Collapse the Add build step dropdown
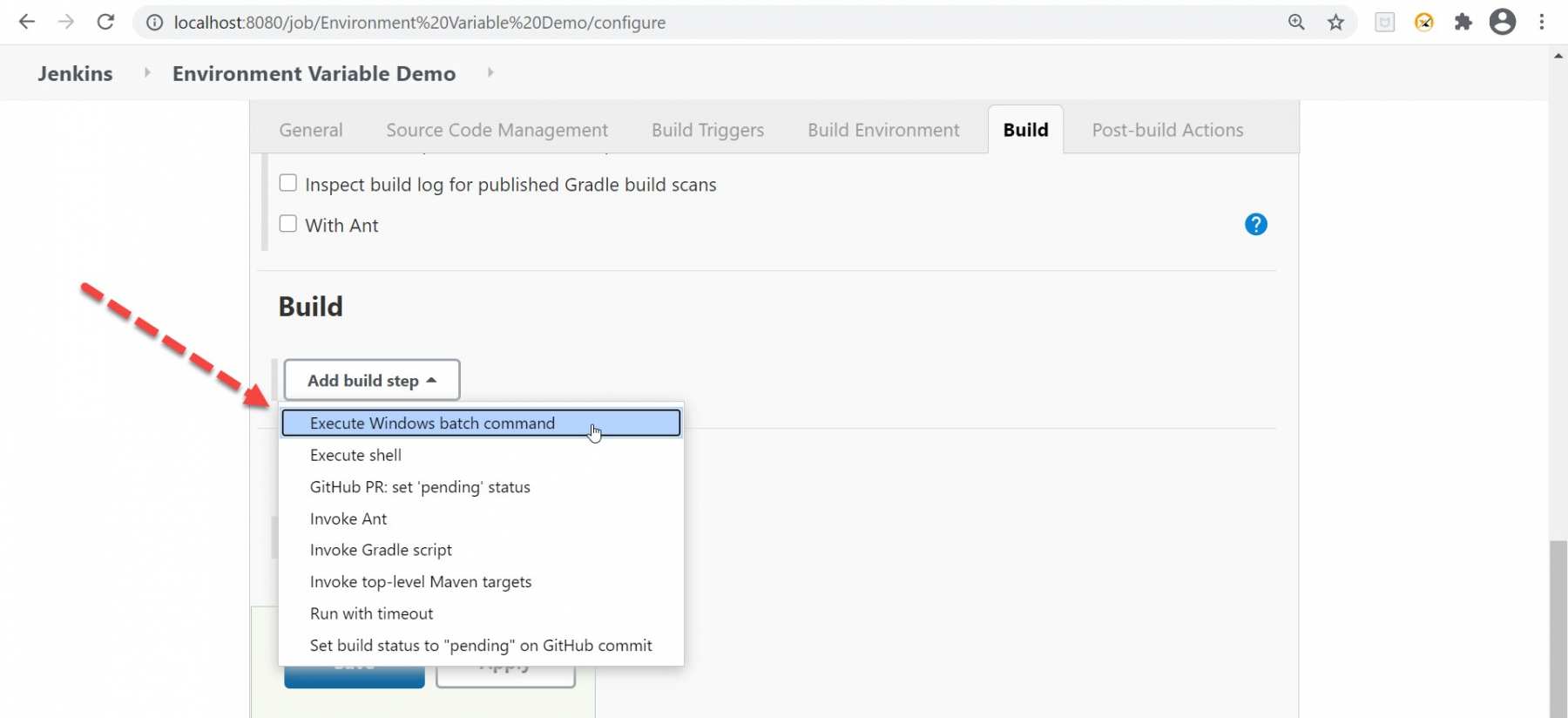Screen dimensions: 1568x718 tap(372, 381)
